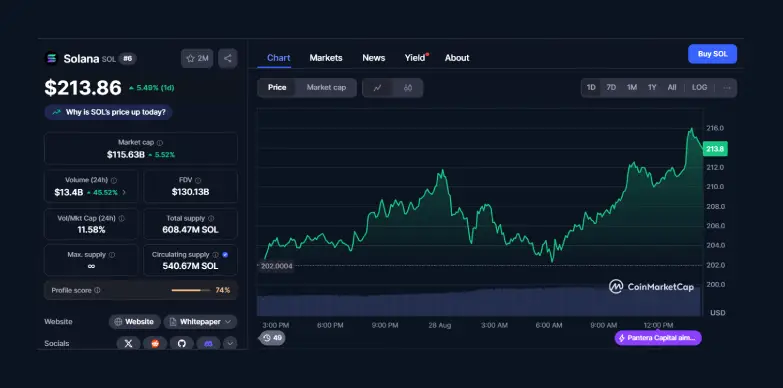Click the Solana logo icon
Viewport: 783px width, 388px height.
click(51, 58)
